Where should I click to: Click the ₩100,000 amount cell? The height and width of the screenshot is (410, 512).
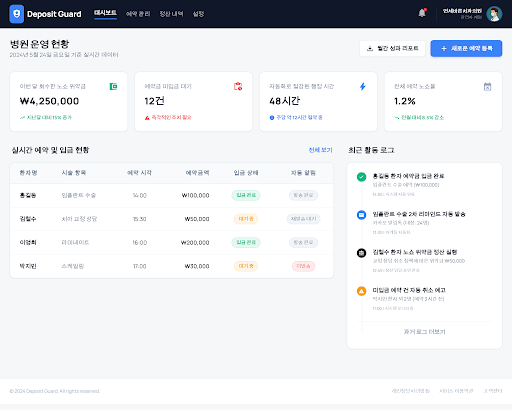coord(195,195)
